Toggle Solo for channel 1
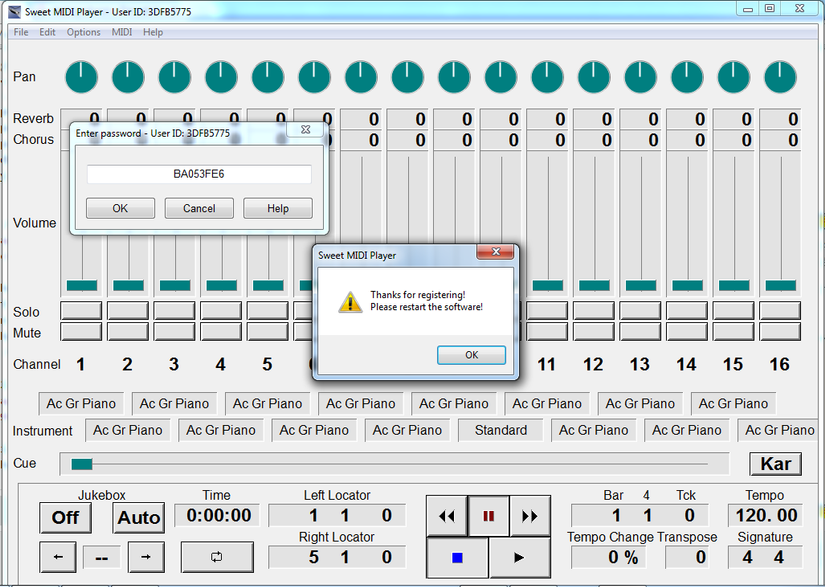The image size is (825, 587). click(81, 310)
